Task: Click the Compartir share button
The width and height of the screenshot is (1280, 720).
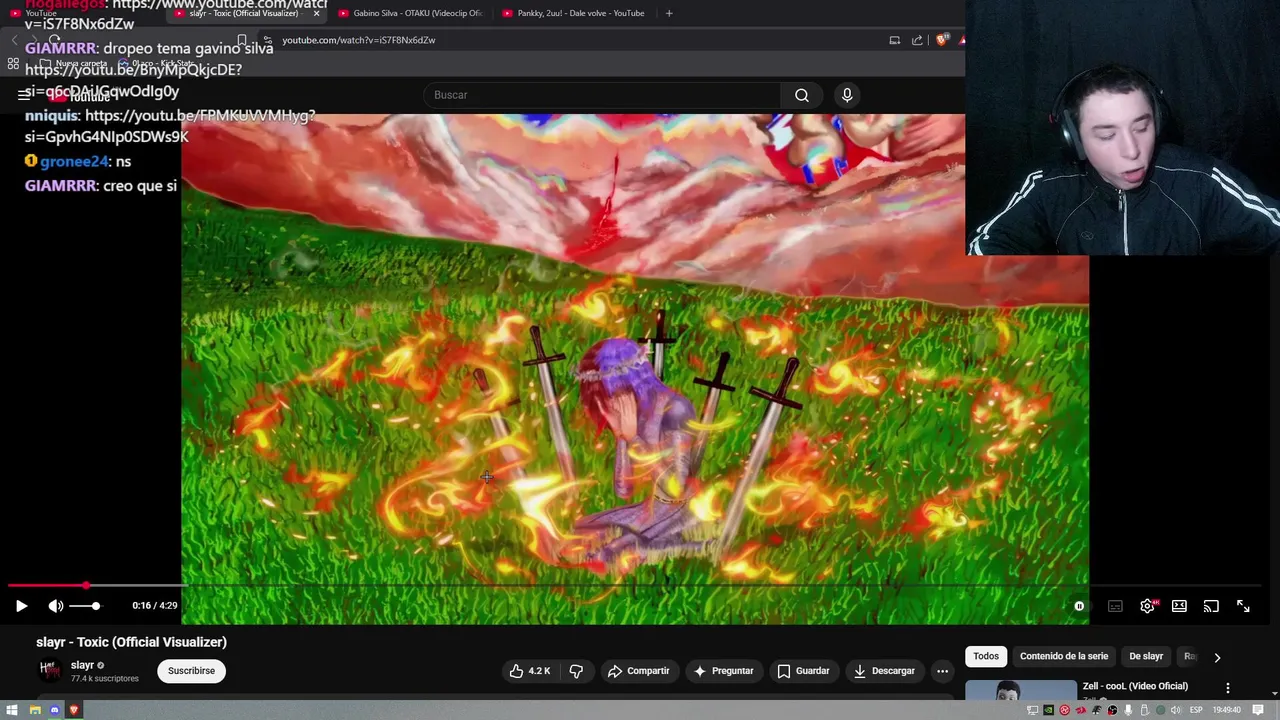Action: tap(639, 671)
